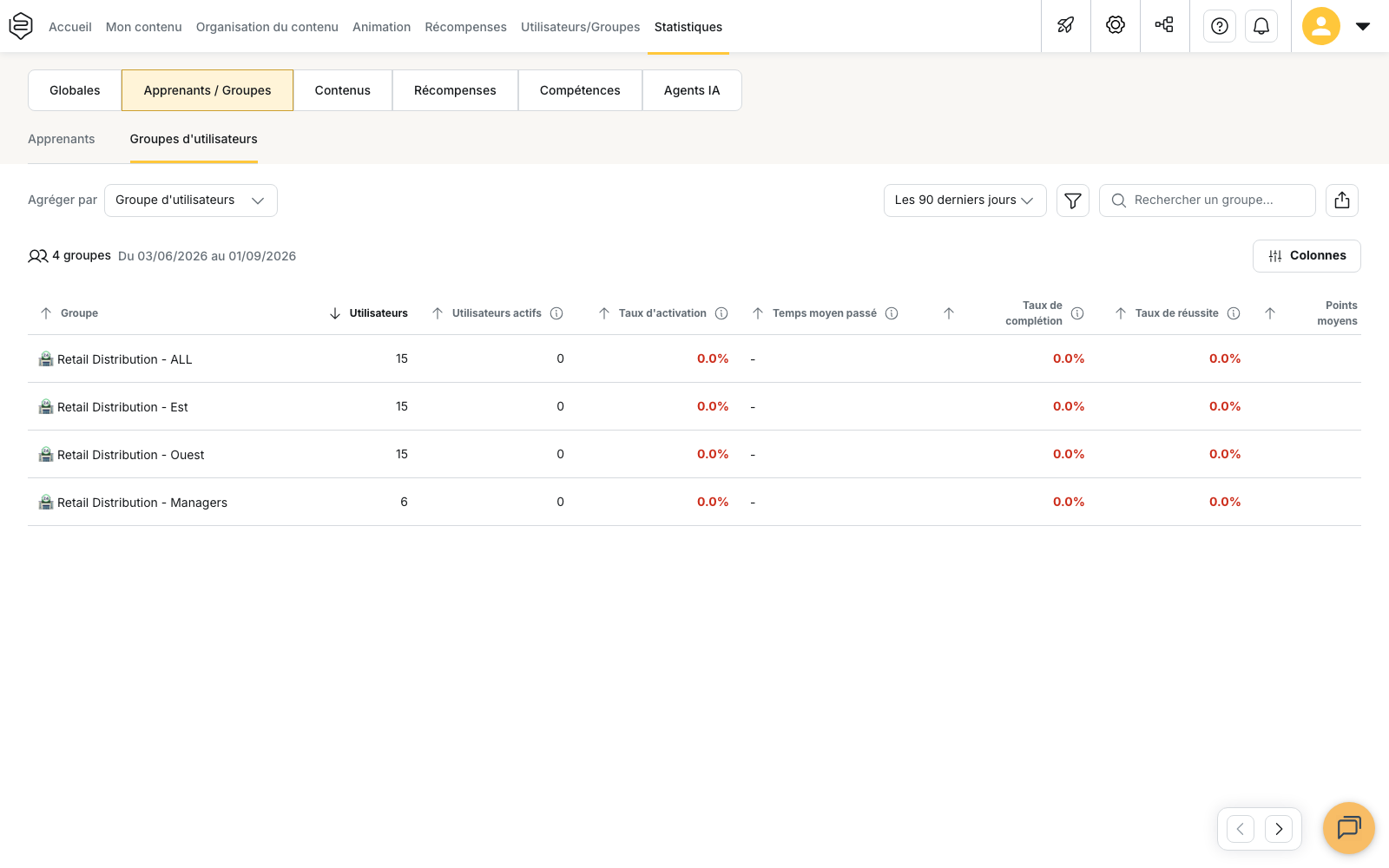Expand the account menu caret
Viewport: 1389px width, 868px height.
click(1363, 26)
